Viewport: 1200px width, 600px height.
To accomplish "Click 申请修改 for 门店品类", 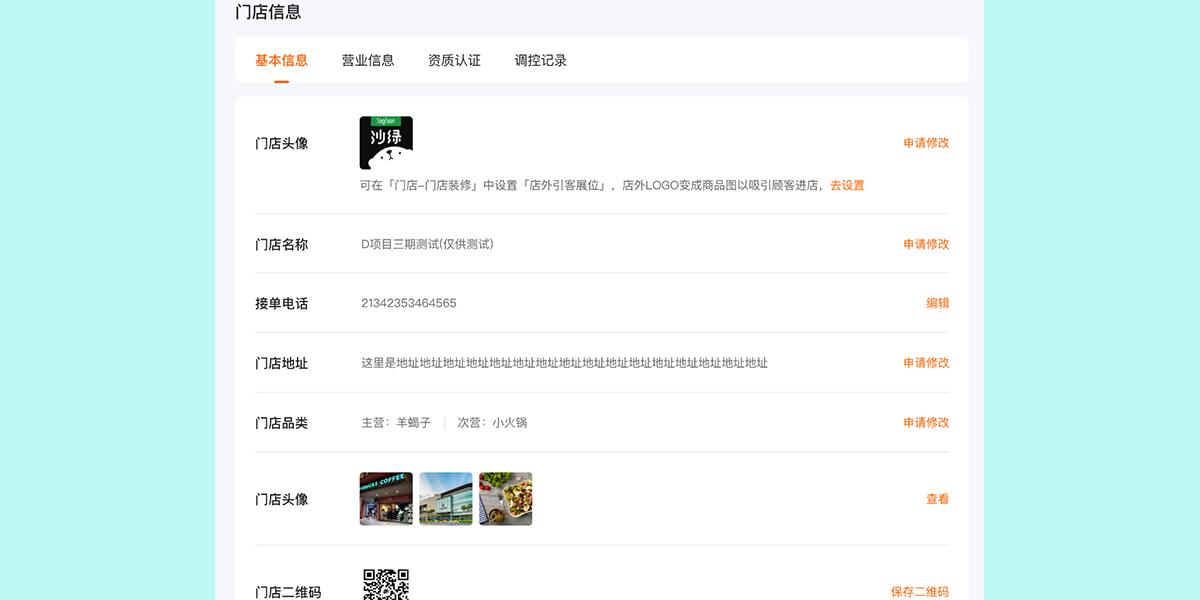I will (926, 423).
